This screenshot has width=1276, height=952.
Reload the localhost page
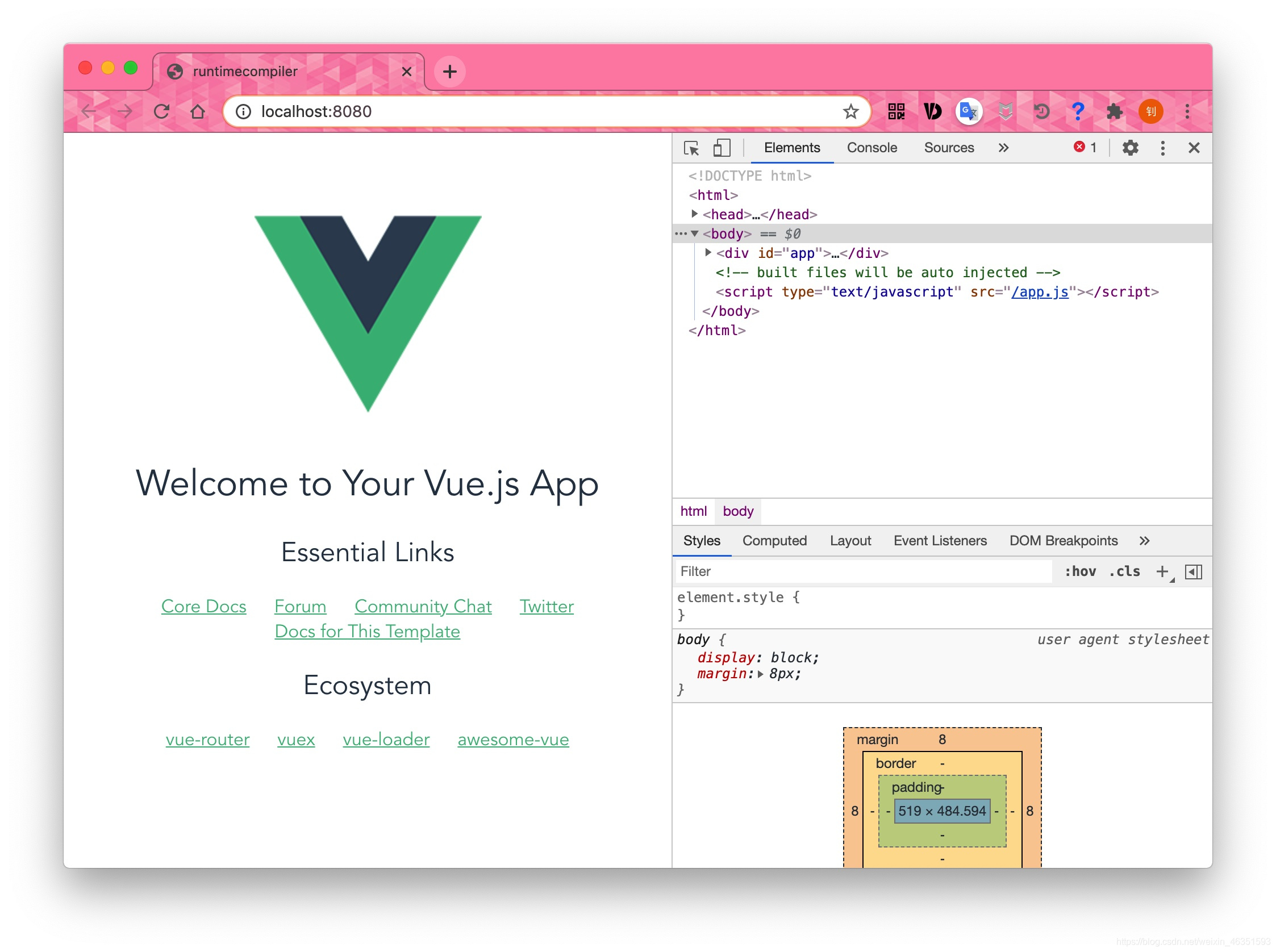coord(161,111)
